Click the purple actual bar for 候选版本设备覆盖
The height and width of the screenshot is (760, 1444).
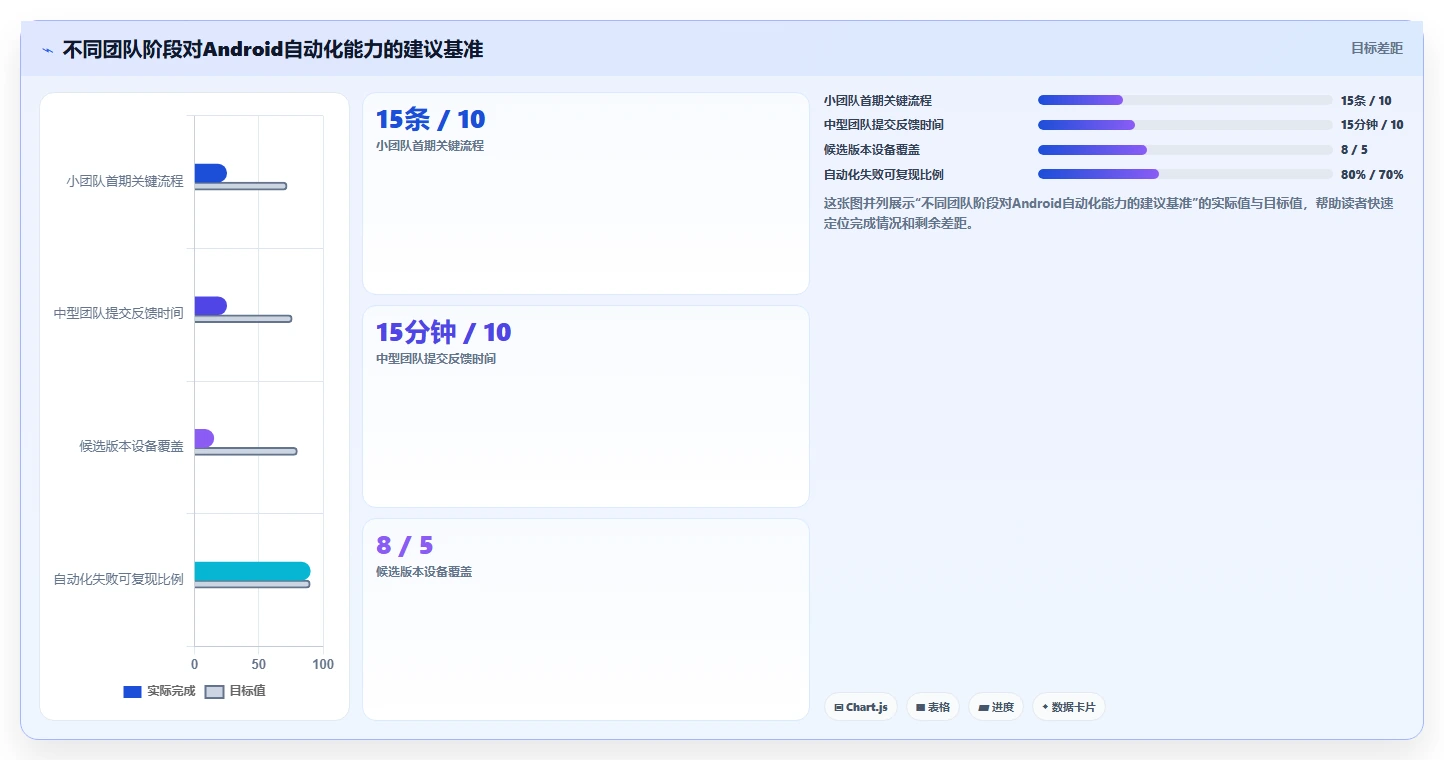pos(204,438)
